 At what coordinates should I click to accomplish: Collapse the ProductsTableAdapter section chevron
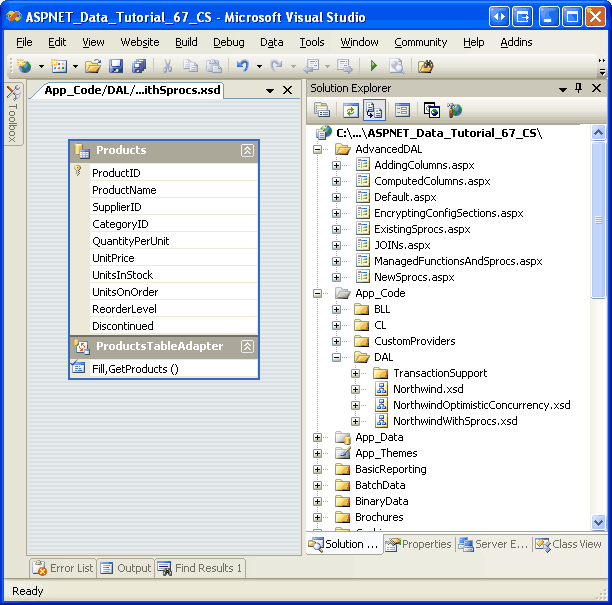click(247, 347)
